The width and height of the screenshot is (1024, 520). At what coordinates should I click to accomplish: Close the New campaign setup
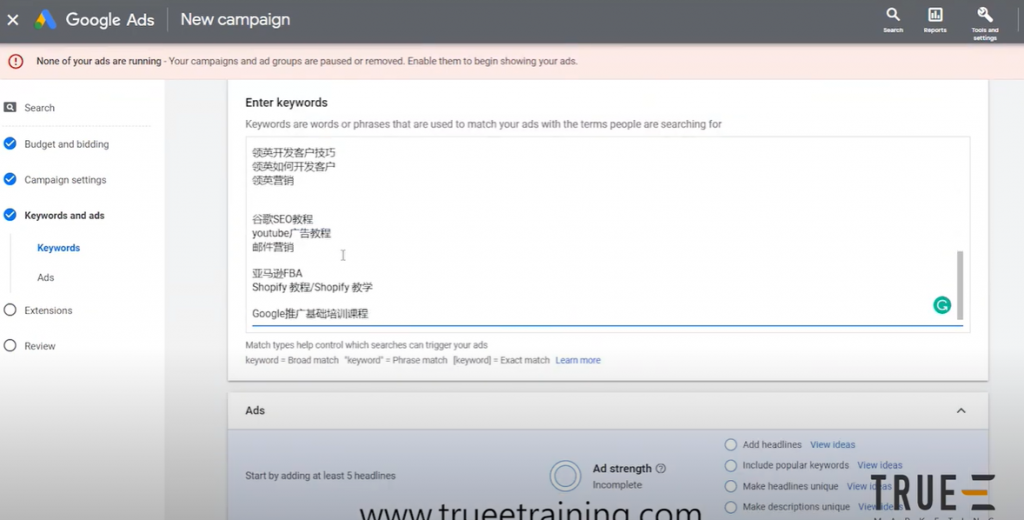pos(13,20)
